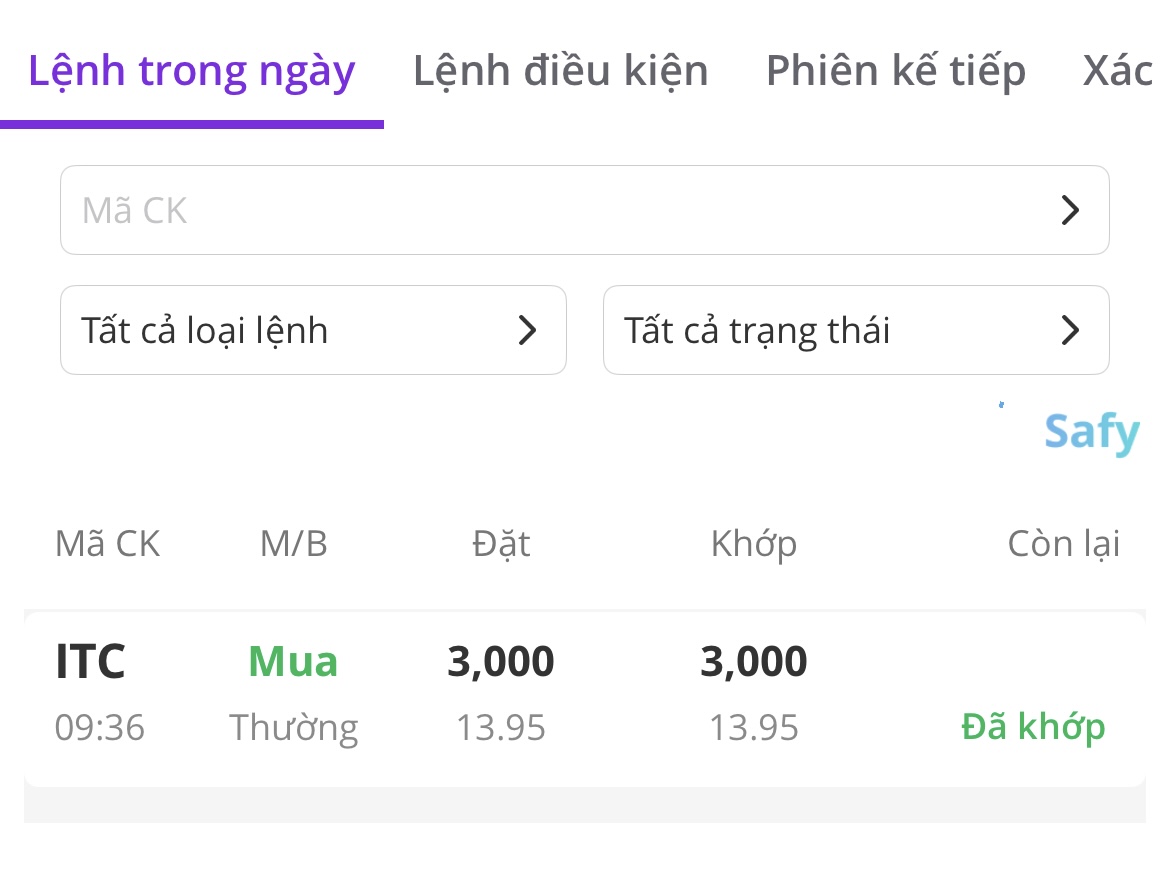This screenshot has height=873, width=1160.
Task: Tap the Safy logo
Action: click(1091, 433)
